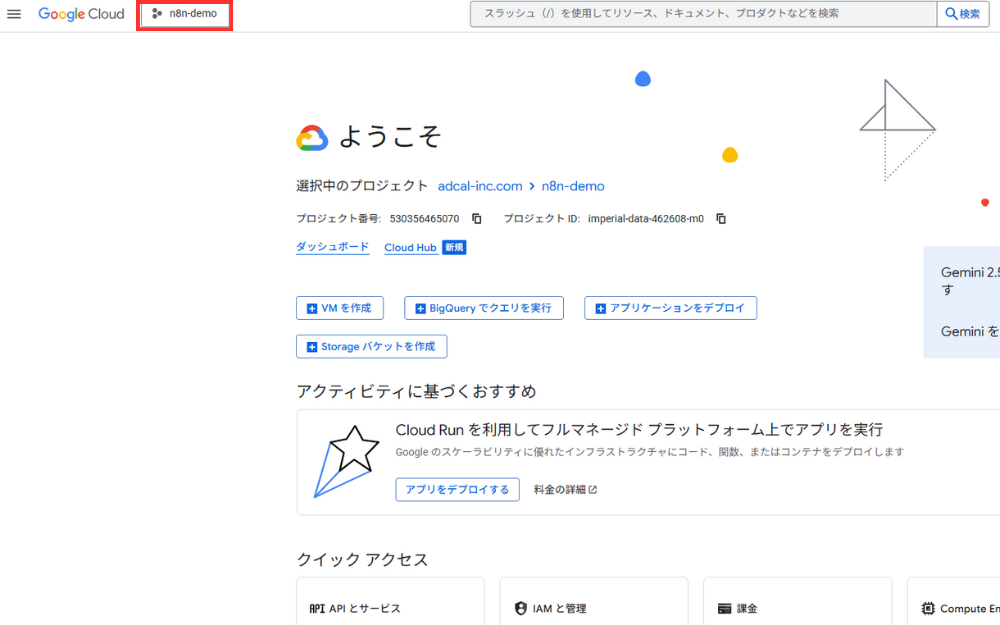This screenshot has height=625, width=1000.
Task: Open the n8n-demo project breadcrumb link
Action: point(573,186)
